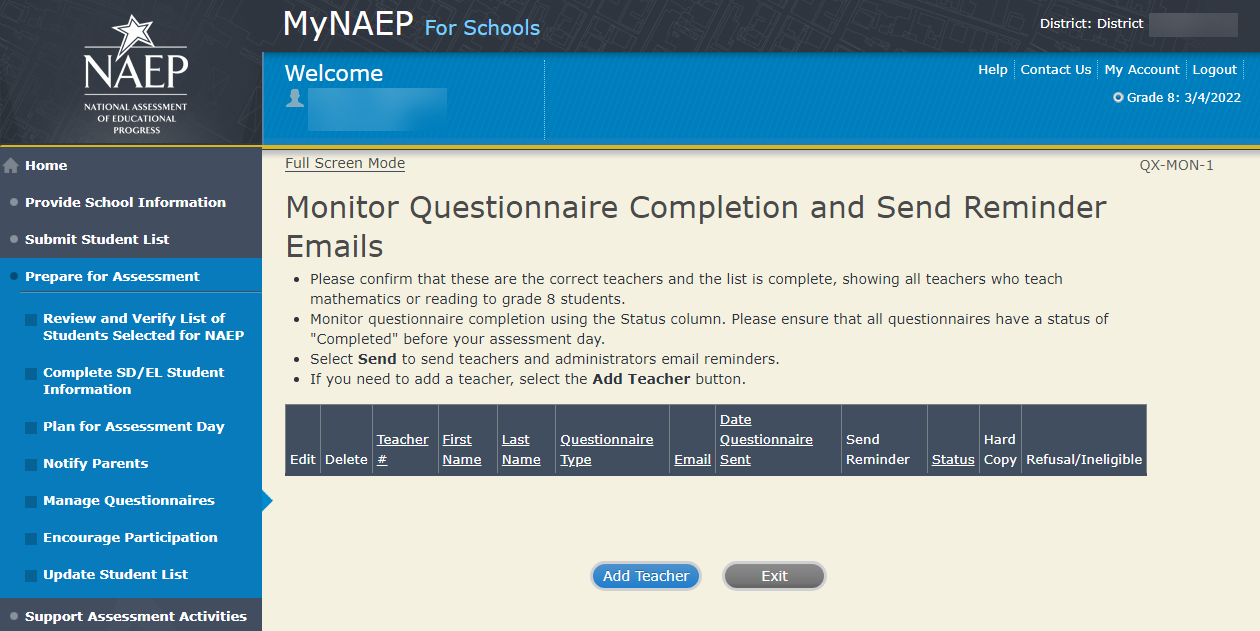Click the Home house icon
The height and width of the screenshot is (631, 1260).
pos(12,166)
